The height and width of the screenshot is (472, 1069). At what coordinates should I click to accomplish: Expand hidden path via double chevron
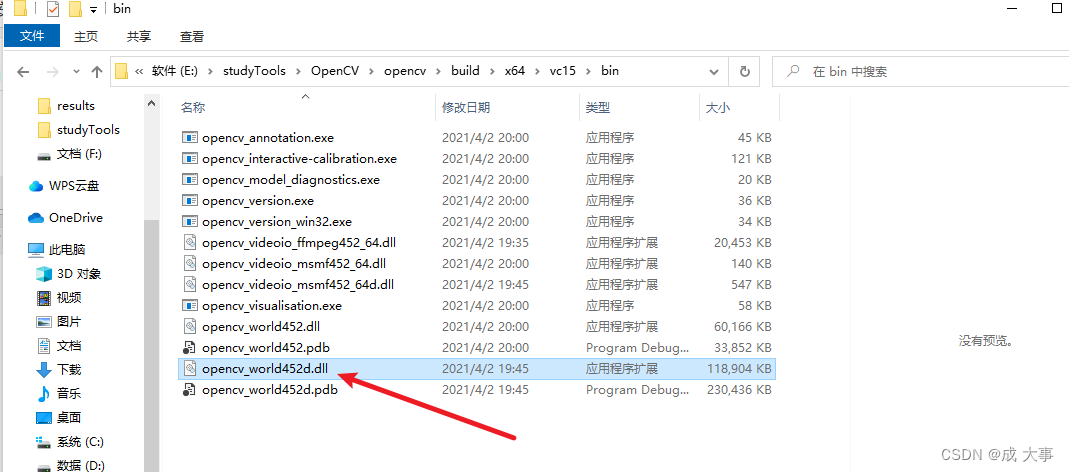coord(139,70)
